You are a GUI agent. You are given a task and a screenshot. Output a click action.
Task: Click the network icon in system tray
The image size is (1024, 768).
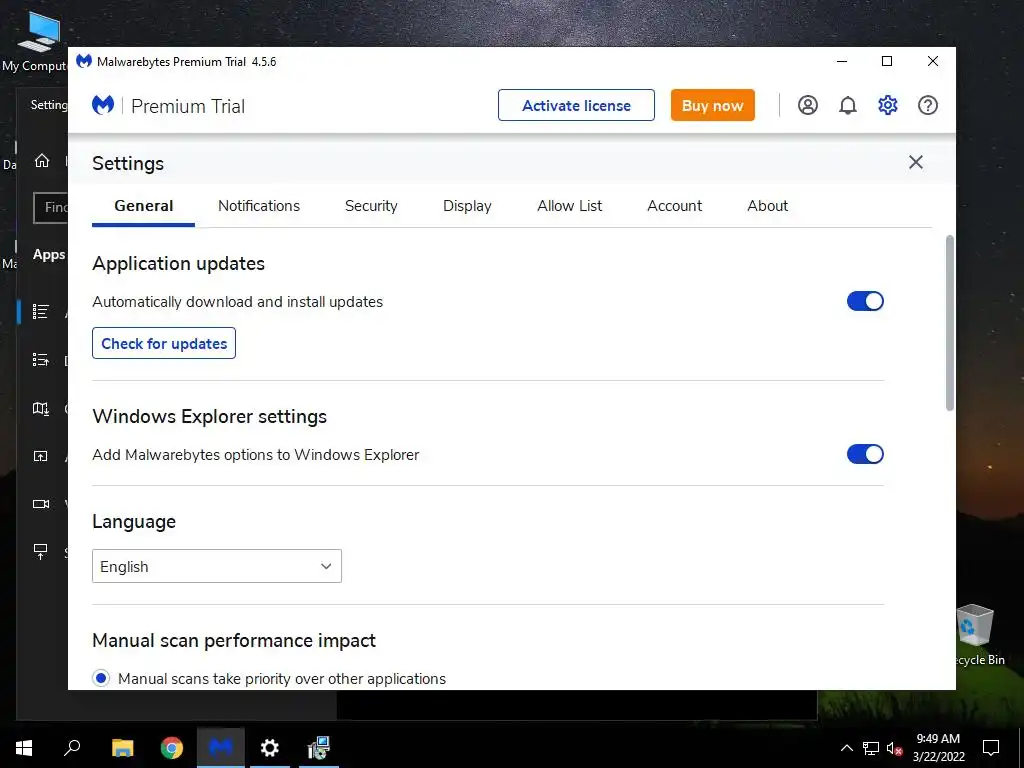[x=871, y=748]
